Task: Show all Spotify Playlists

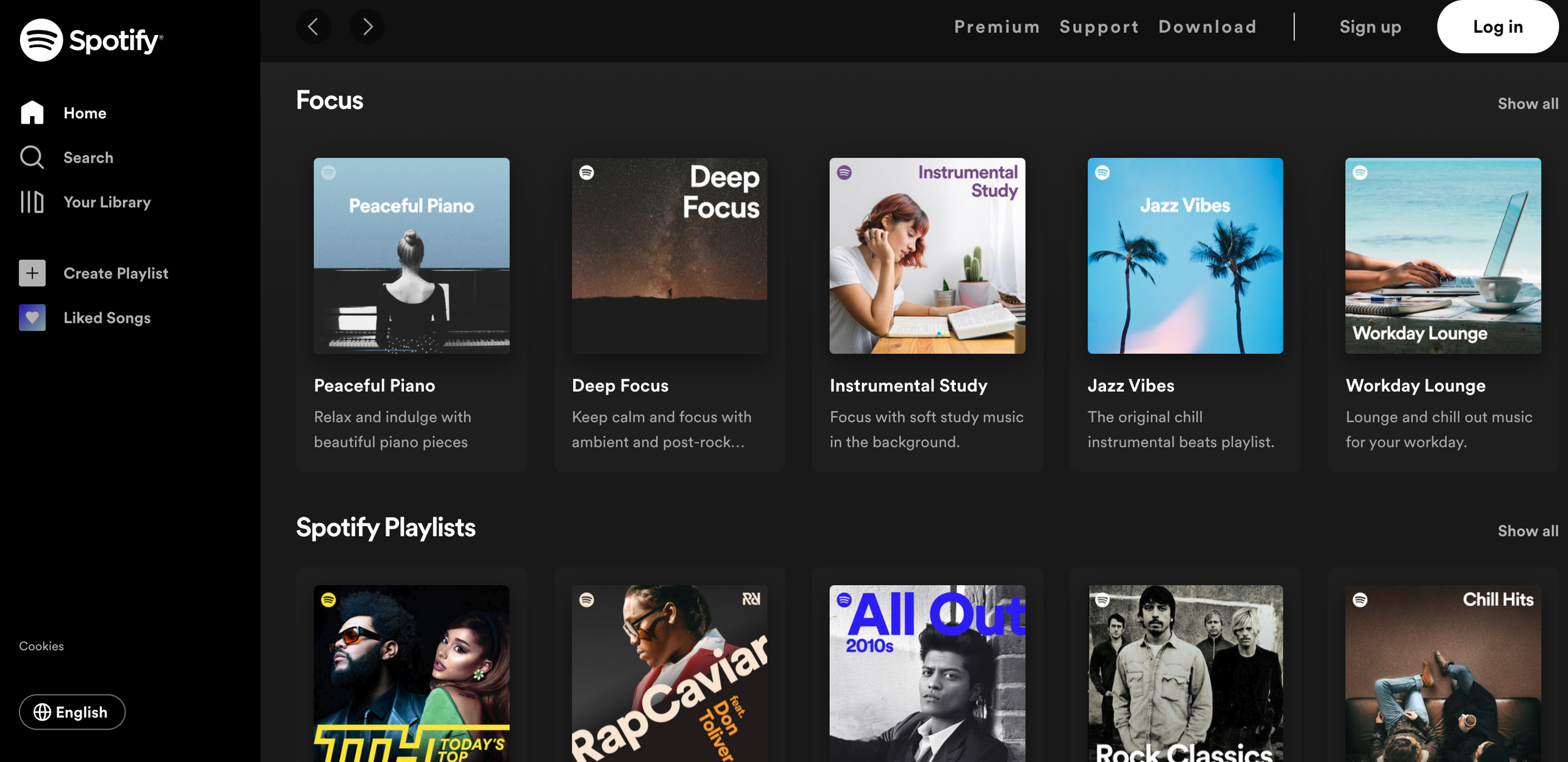Action: (x=1527, y=531)
